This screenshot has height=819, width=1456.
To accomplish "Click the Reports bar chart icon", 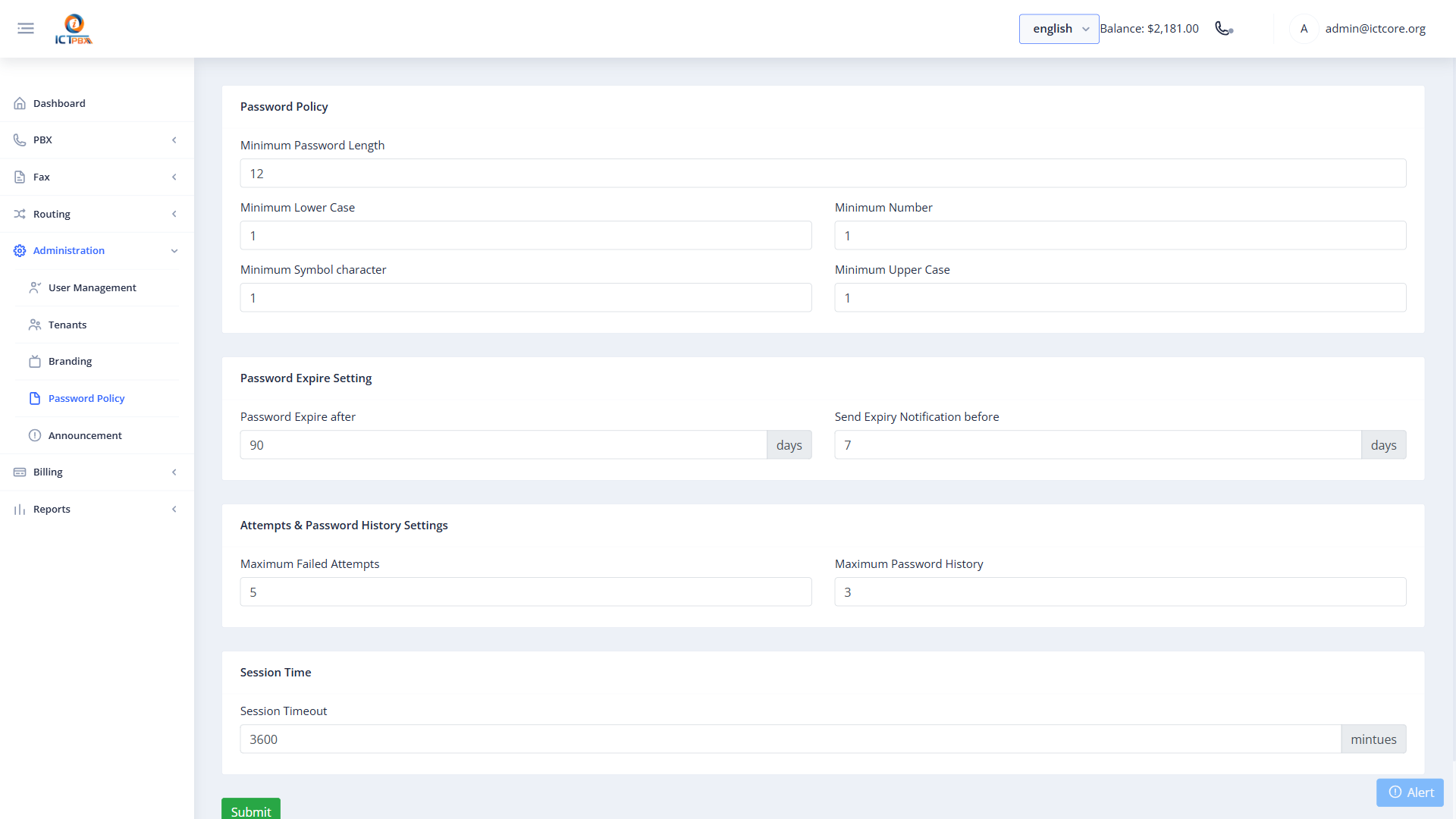I will click(20, 509).
